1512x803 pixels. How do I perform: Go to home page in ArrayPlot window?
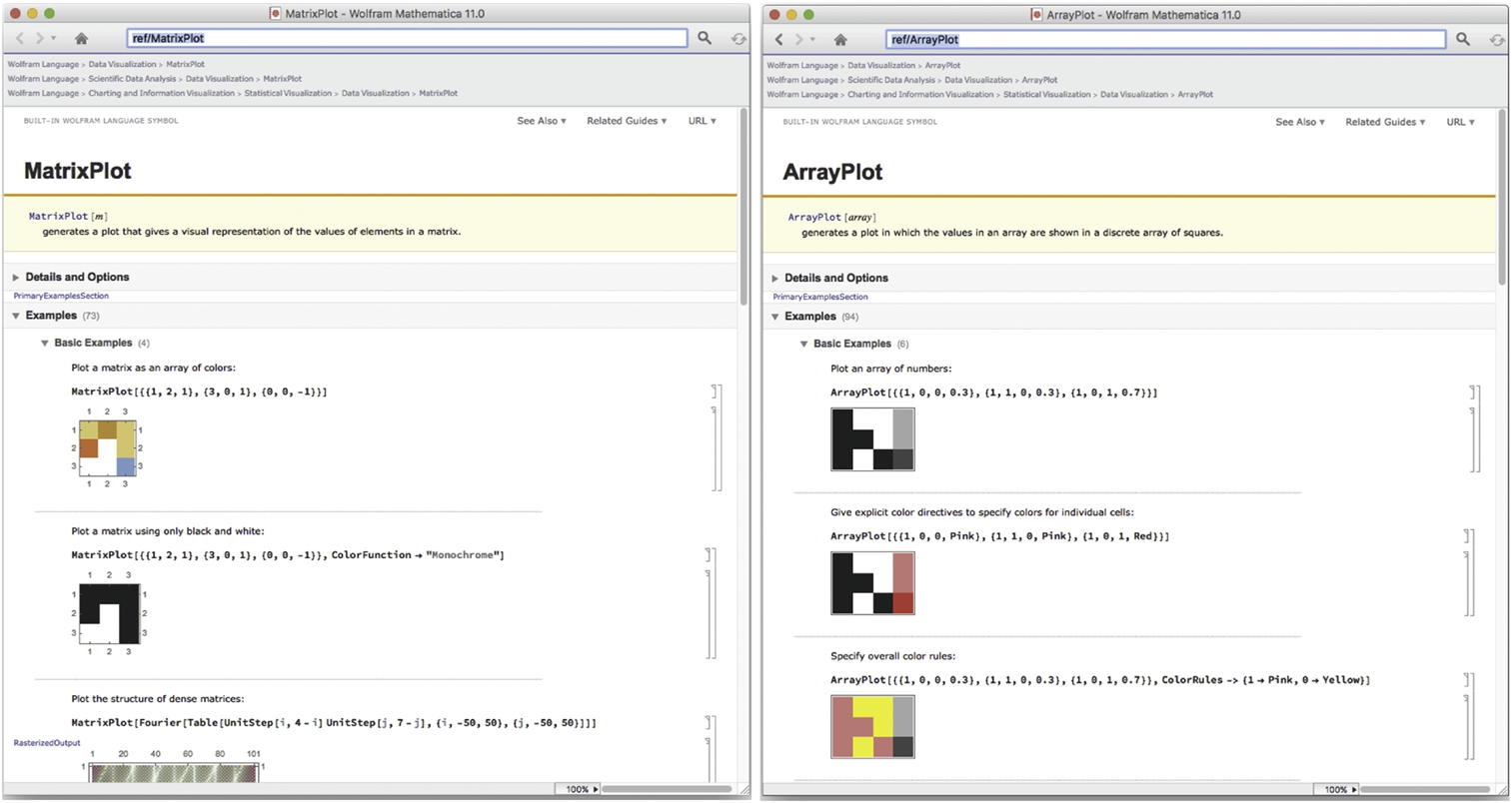tap(840, 39)
